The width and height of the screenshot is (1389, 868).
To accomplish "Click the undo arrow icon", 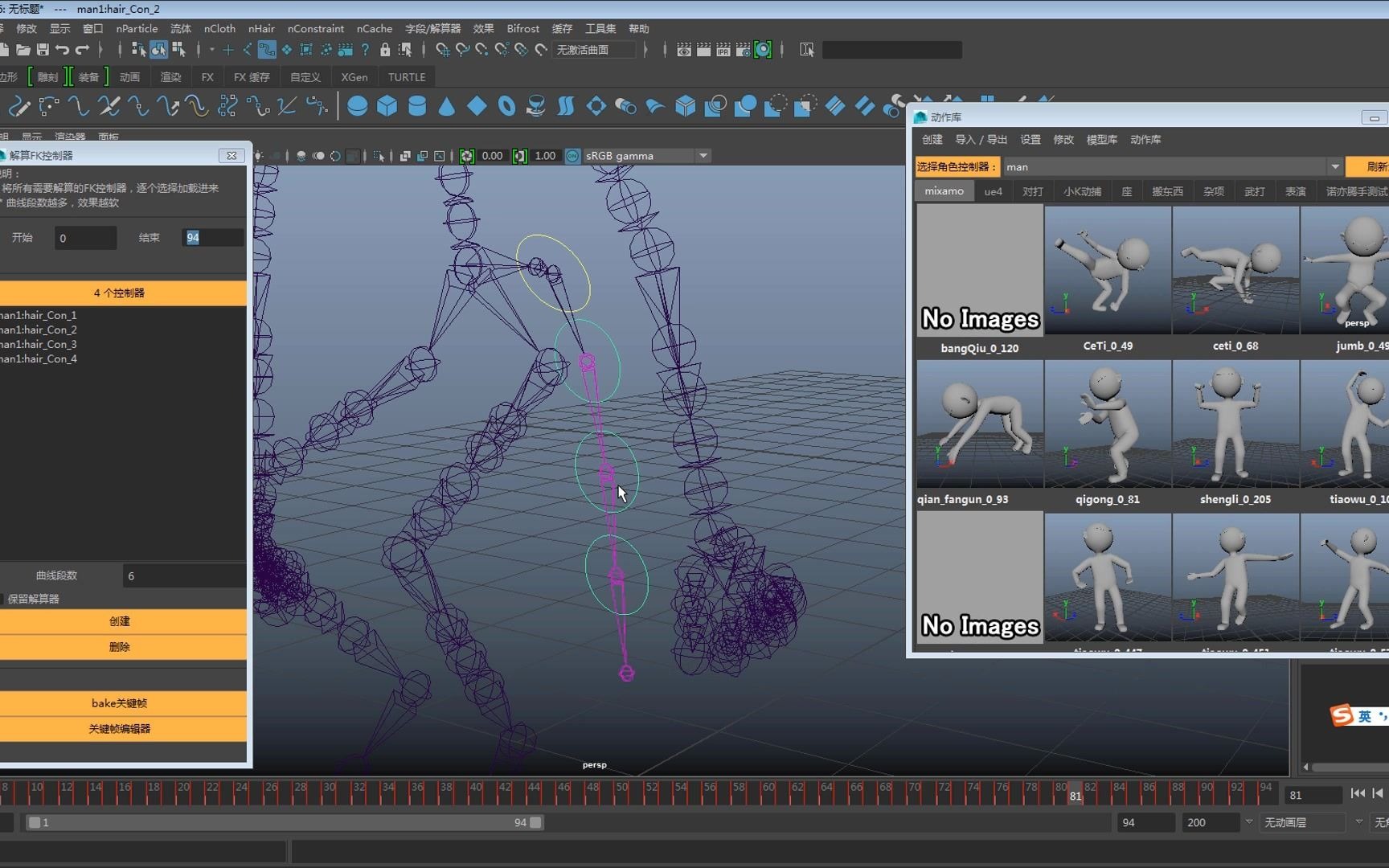I will [62, 50].
